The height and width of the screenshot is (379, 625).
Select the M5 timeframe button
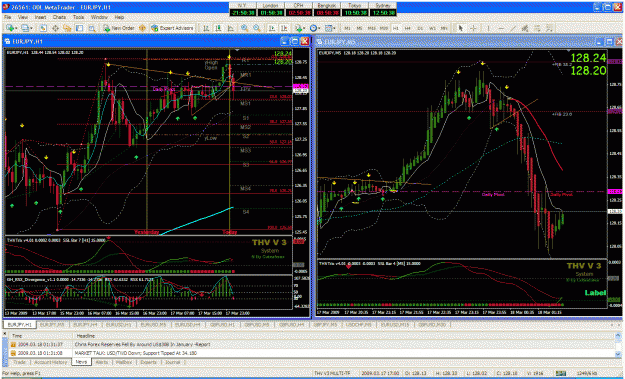tap(360, 28)
